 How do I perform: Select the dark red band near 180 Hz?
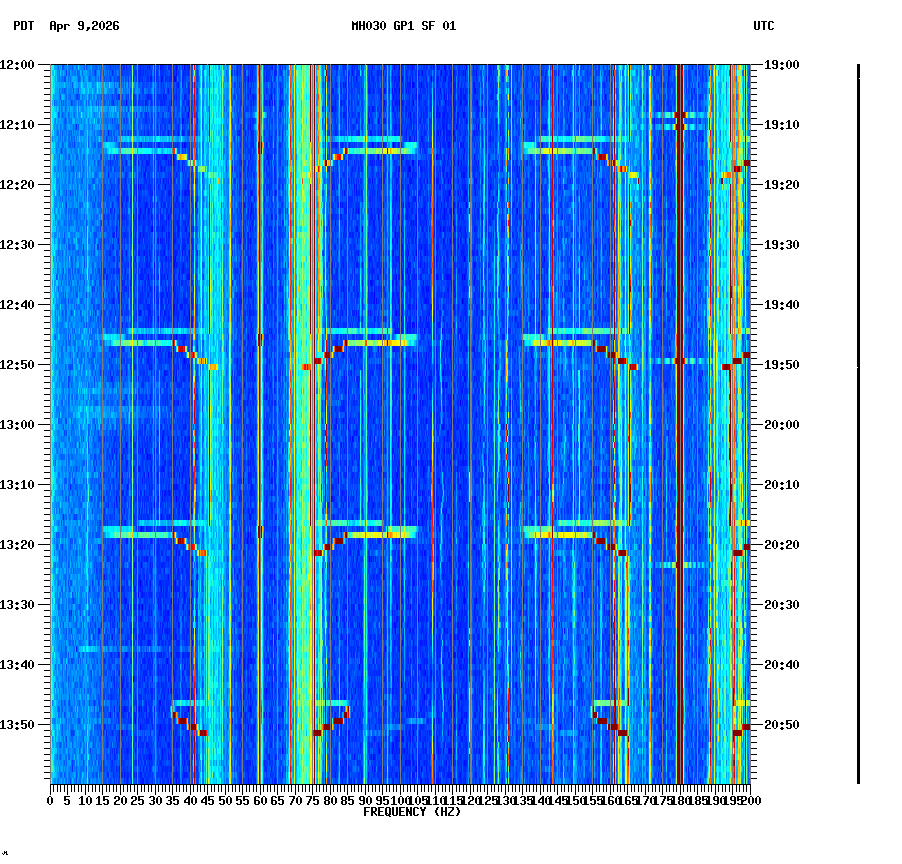click(x=678, y=400)
